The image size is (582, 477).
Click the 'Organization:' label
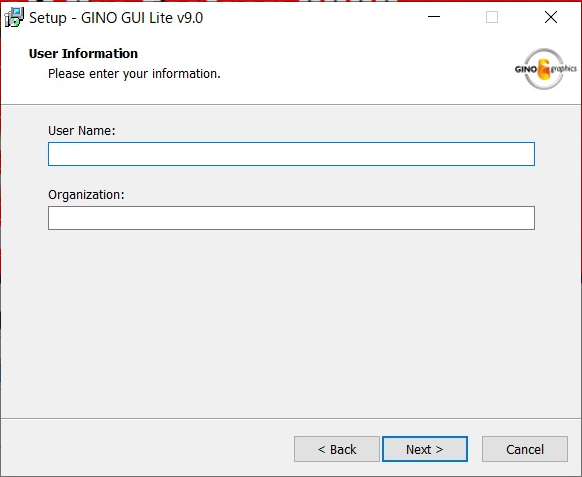tap(86, 195)
